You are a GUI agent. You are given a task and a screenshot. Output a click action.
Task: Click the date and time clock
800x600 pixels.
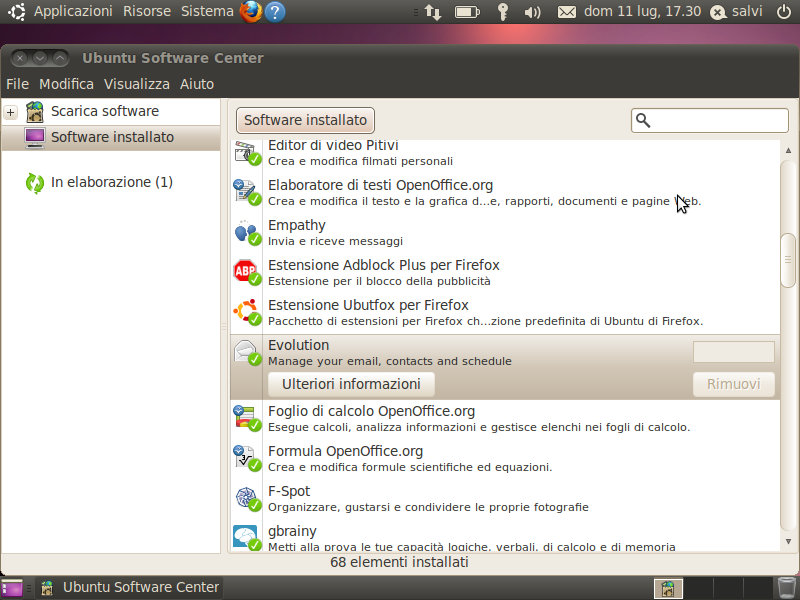pos(642,11)
